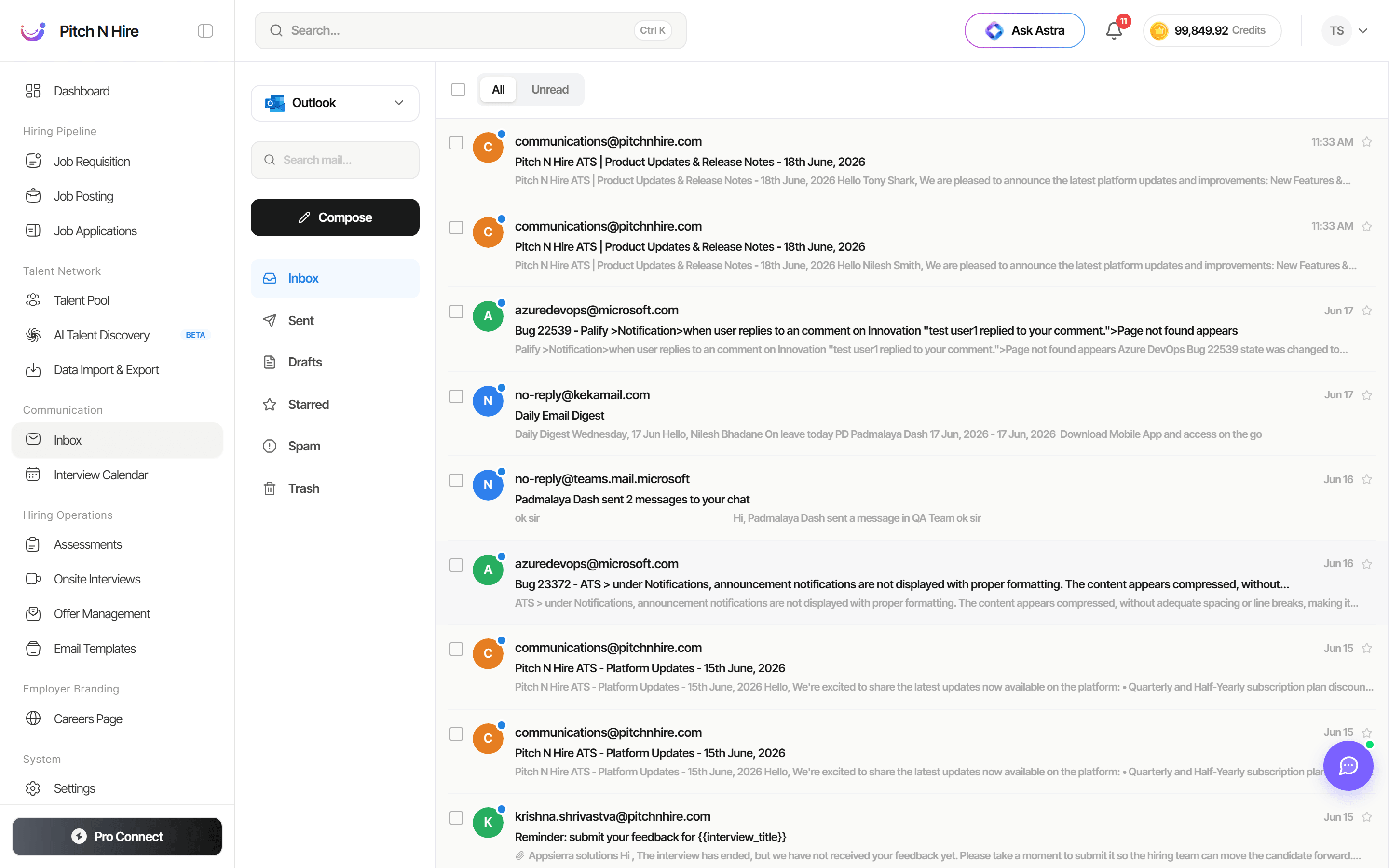Screen dimensions: 1389x868
Task: Select Inbox under Communication in the sidebar
Action: click(x=117, y=440)
